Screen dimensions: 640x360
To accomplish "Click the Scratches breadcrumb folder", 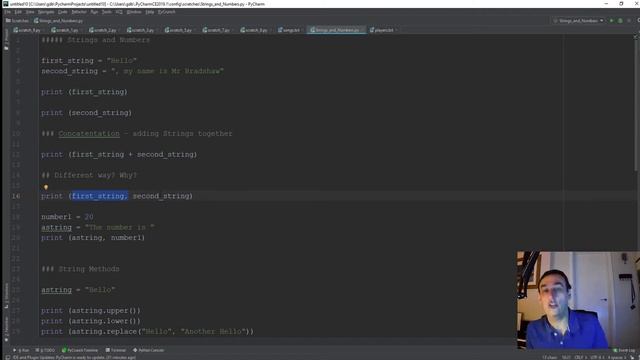I will pos(17,20).
